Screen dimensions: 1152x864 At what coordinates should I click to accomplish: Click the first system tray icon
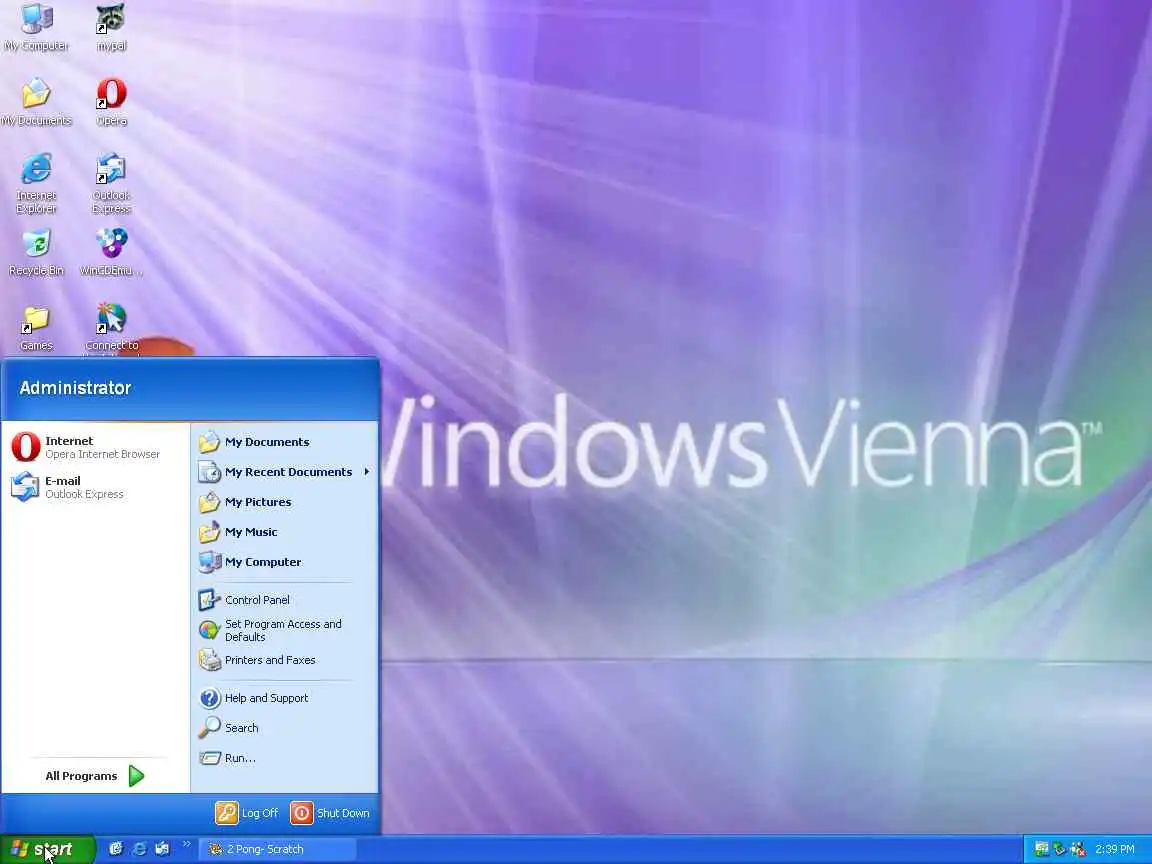pos(1041,849)
